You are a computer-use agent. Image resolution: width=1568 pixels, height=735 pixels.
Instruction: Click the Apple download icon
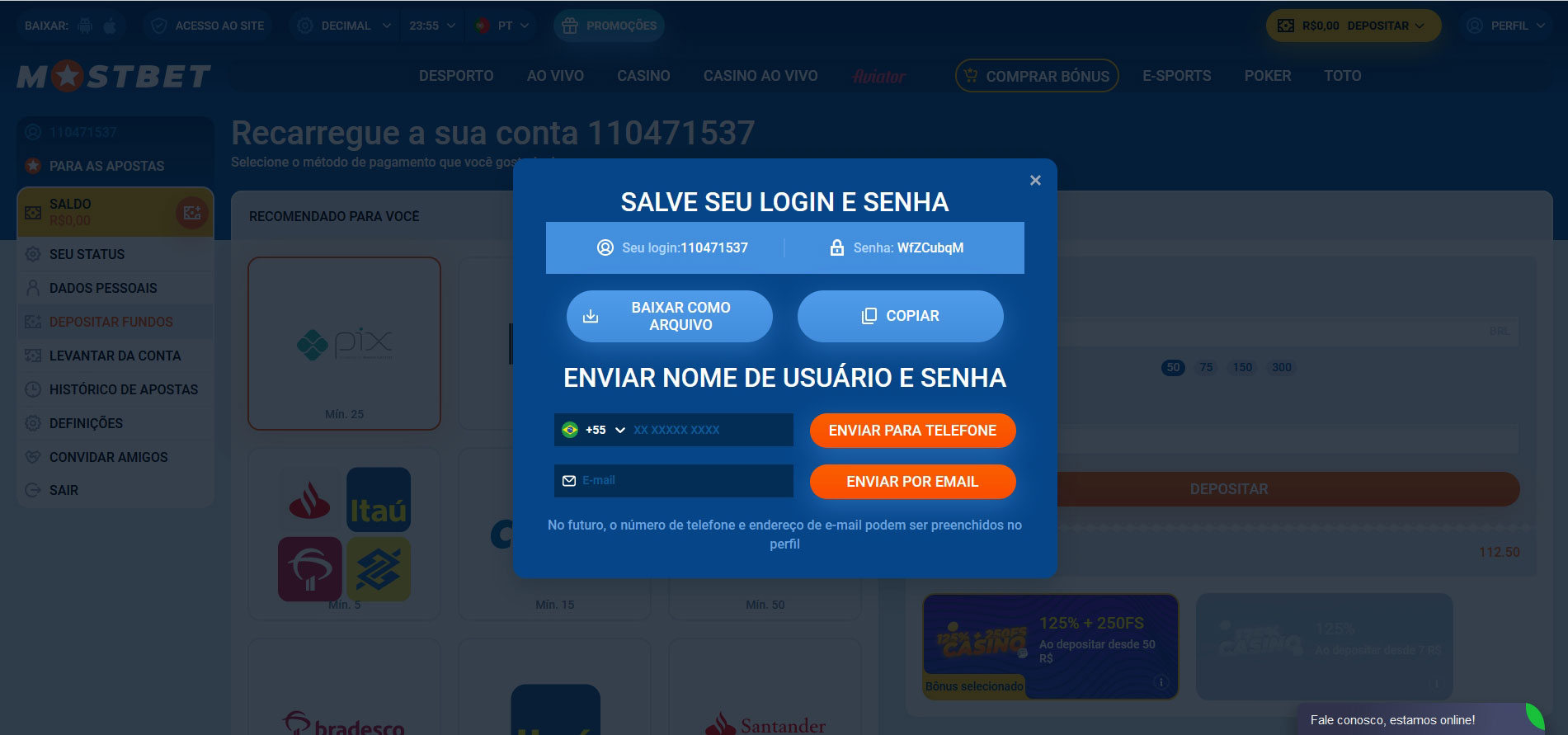click(x=110, y=26)
